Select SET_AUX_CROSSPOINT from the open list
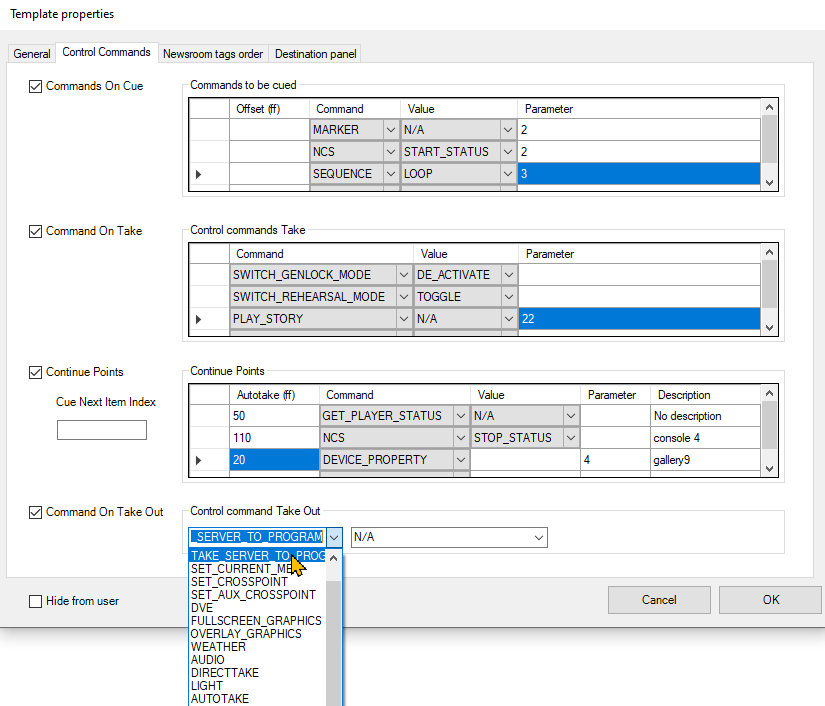The height and width of the screenshot is (706, 825). click(x=253, y=595)
